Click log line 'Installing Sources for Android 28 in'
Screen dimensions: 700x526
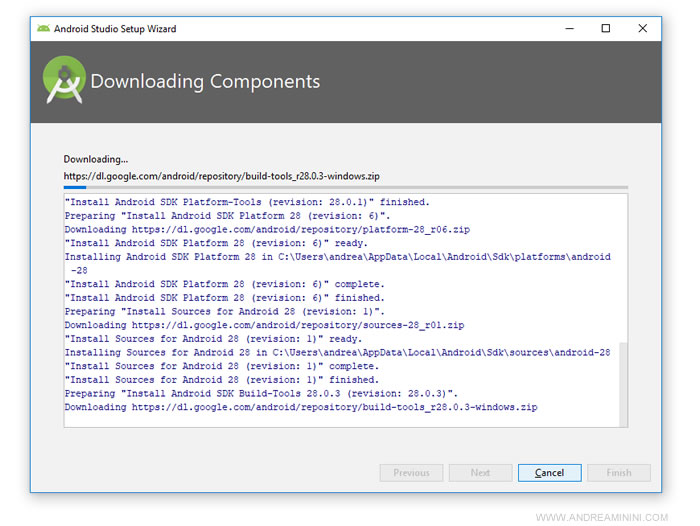click(338, 352)
